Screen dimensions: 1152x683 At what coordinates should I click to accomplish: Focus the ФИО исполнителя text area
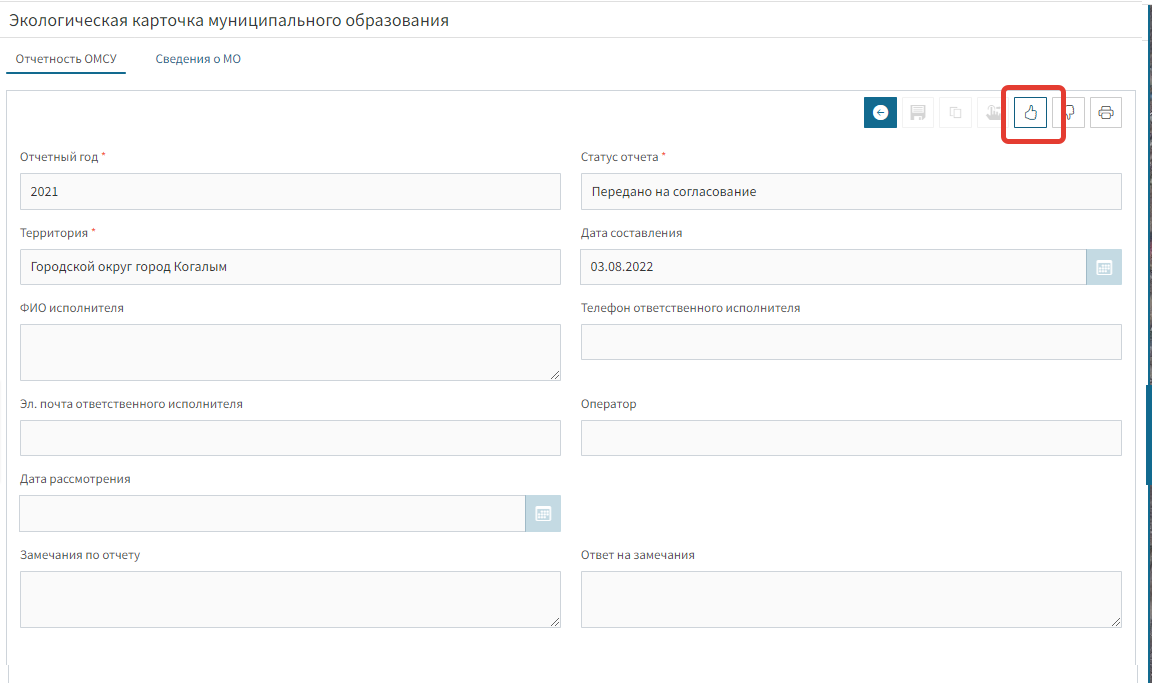(290, 352)
